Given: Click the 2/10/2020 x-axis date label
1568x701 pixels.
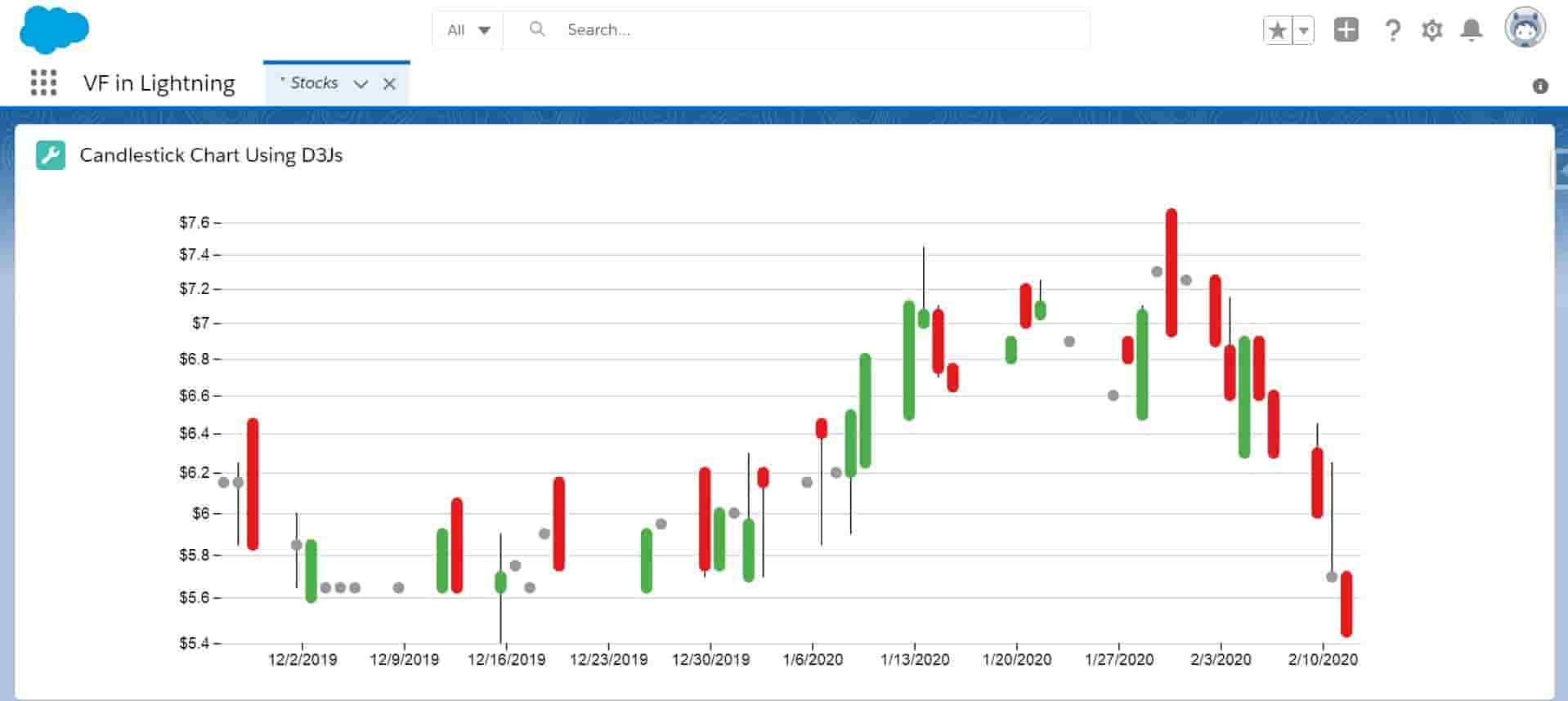Looking at the screenshot, I should [x=1323, y=659].
